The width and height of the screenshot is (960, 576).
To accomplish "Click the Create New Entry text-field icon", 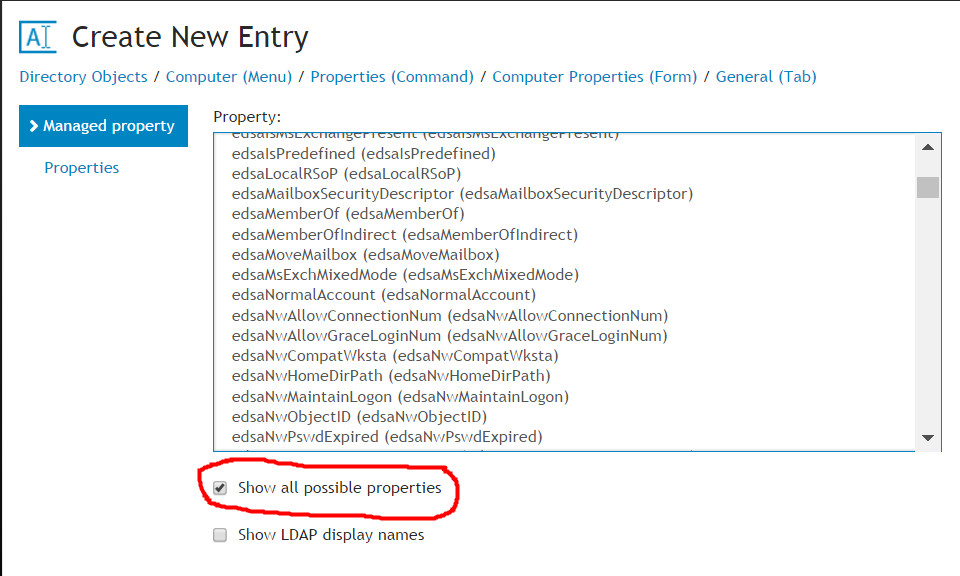I will tap(38, 37).
